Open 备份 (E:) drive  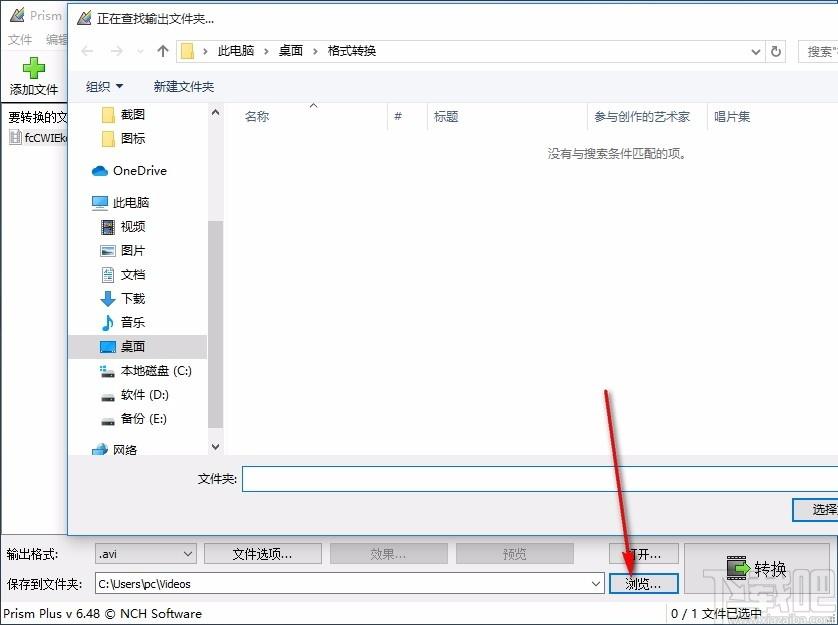tap(134, 419)
